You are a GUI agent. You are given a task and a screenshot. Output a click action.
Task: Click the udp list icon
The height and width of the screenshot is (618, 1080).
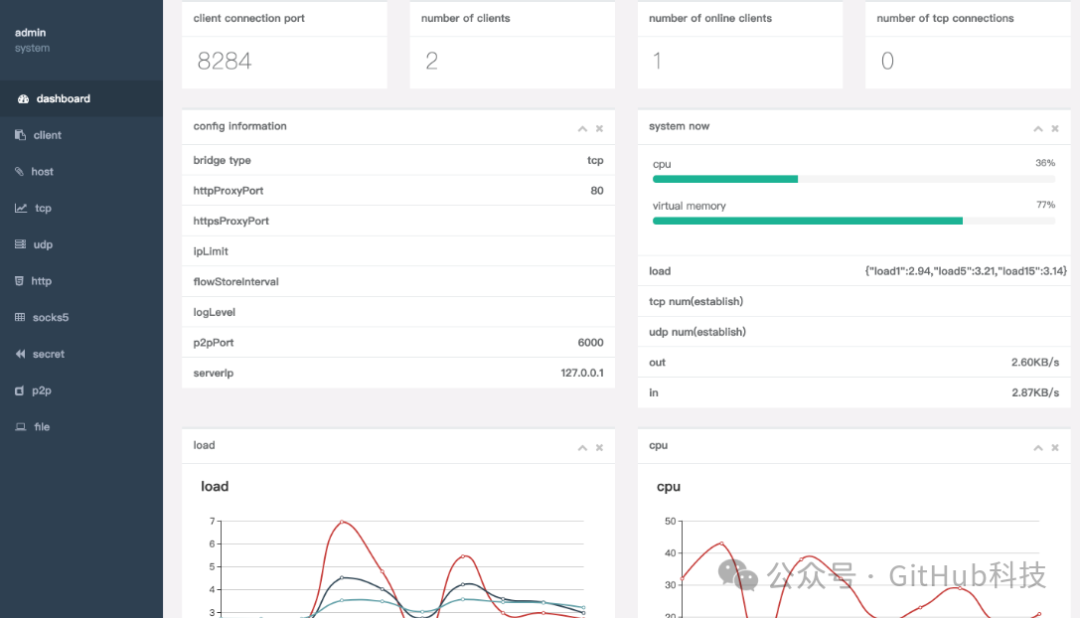point(20,245)
